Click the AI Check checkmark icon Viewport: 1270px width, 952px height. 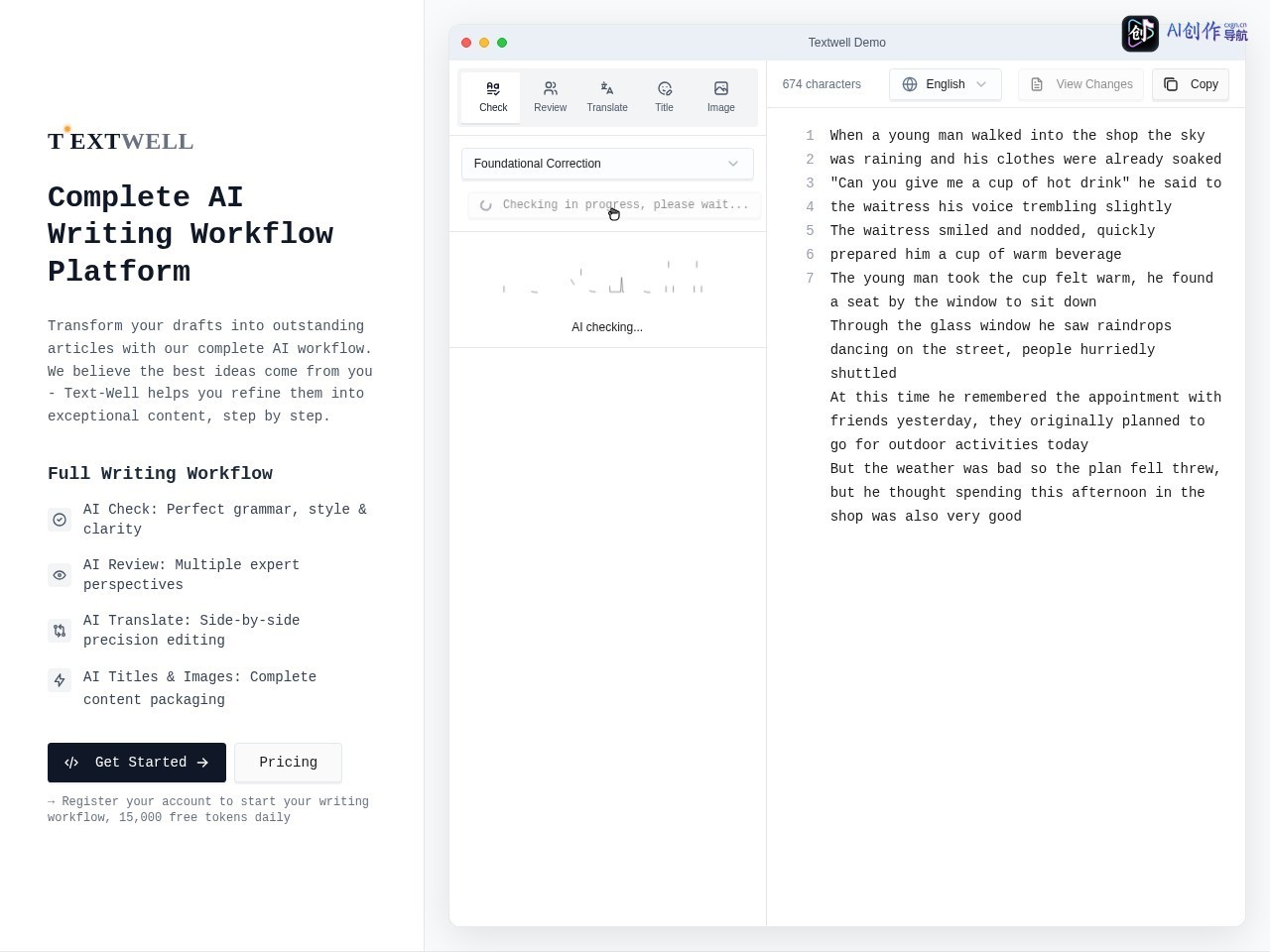pos(60,520)
